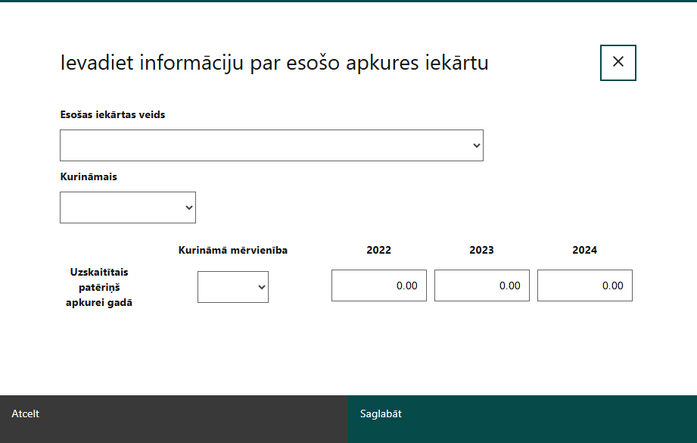Image resolution: width=697 pixels, height=443 pixels.
Task: Click the 2023 column header
Action: [482, 250]
